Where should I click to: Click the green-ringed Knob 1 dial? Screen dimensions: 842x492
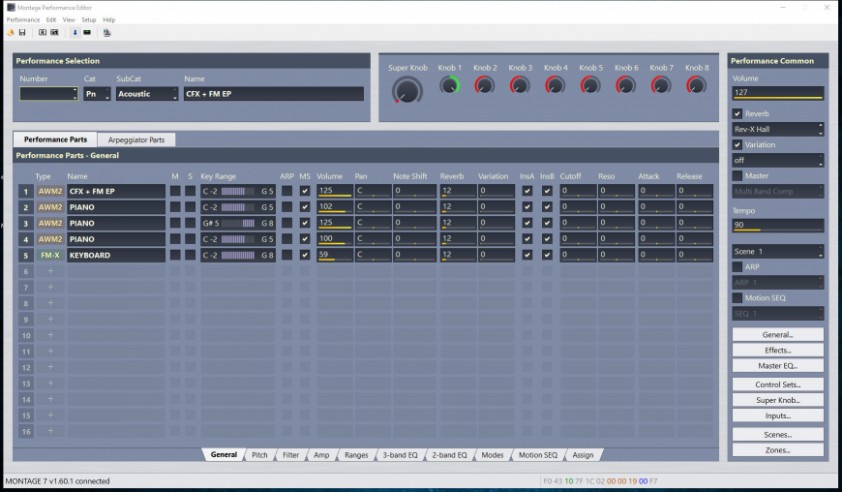pyautogui.click(x=450, y=86)
